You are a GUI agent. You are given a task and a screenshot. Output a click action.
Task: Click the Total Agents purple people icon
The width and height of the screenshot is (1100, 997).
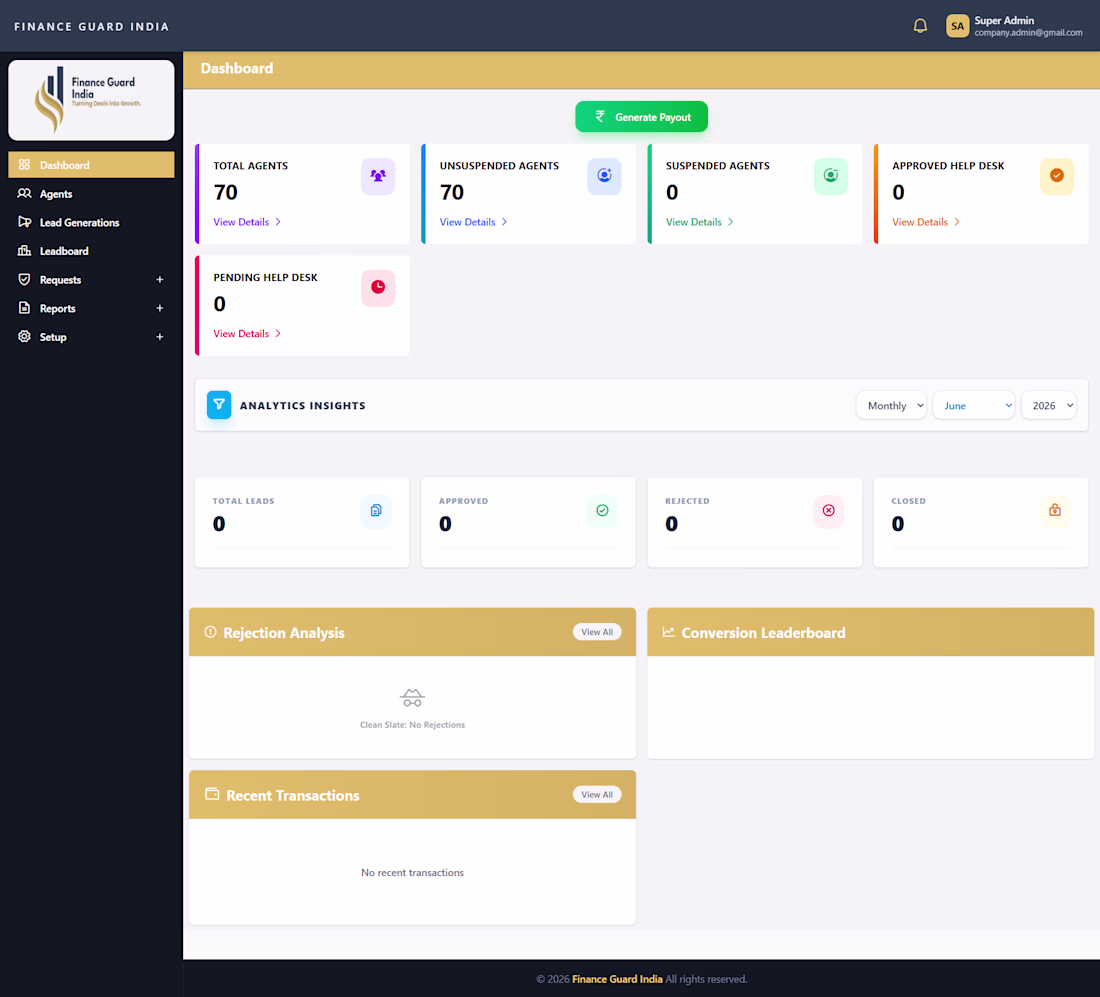[x=378, y=176]
